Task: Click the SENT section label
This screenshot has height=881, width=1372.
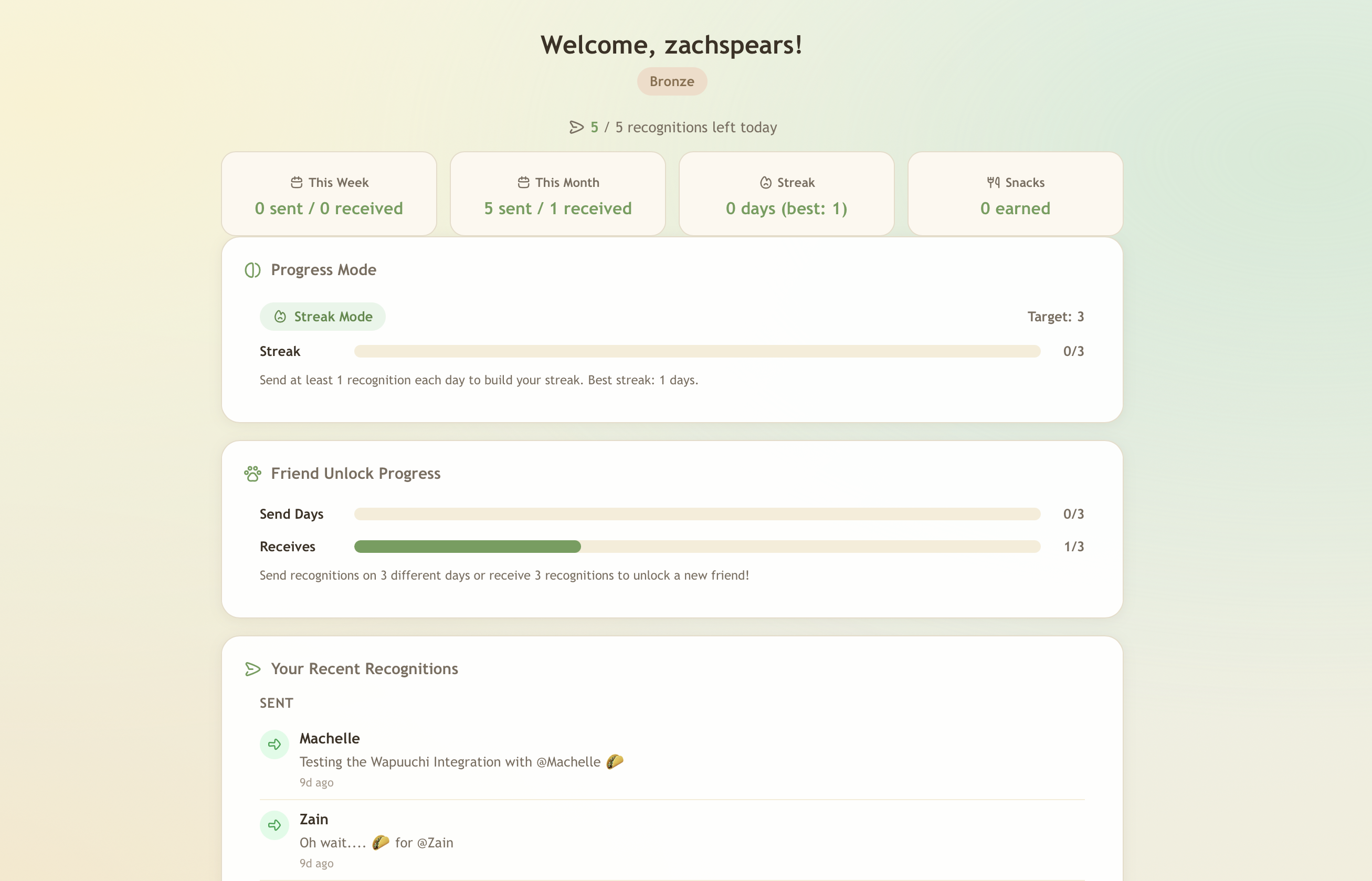Action: (x=276, y=703)
